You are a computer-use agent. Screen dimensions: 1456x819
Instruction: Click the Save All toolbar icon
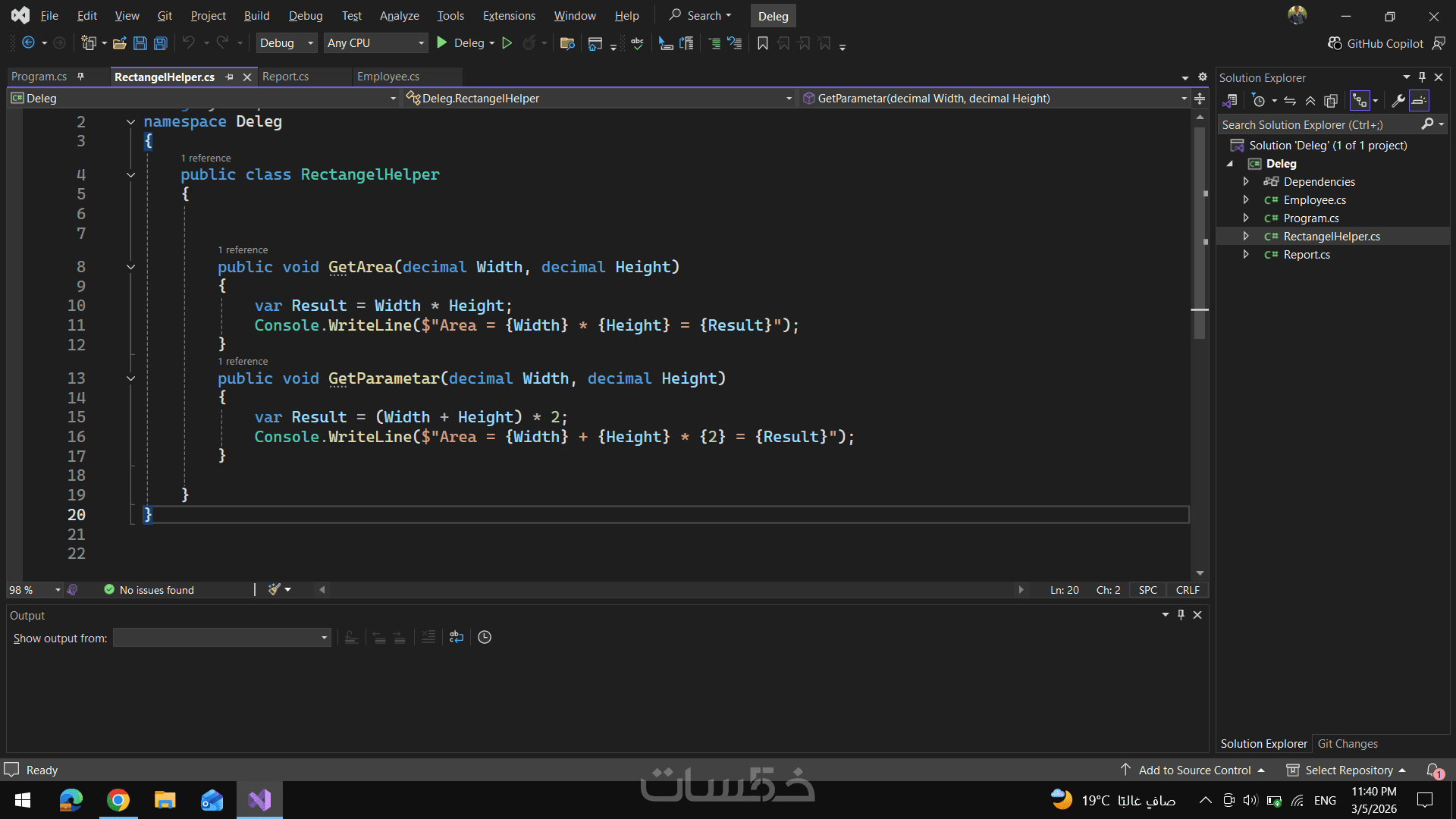[x=161, y=43]
